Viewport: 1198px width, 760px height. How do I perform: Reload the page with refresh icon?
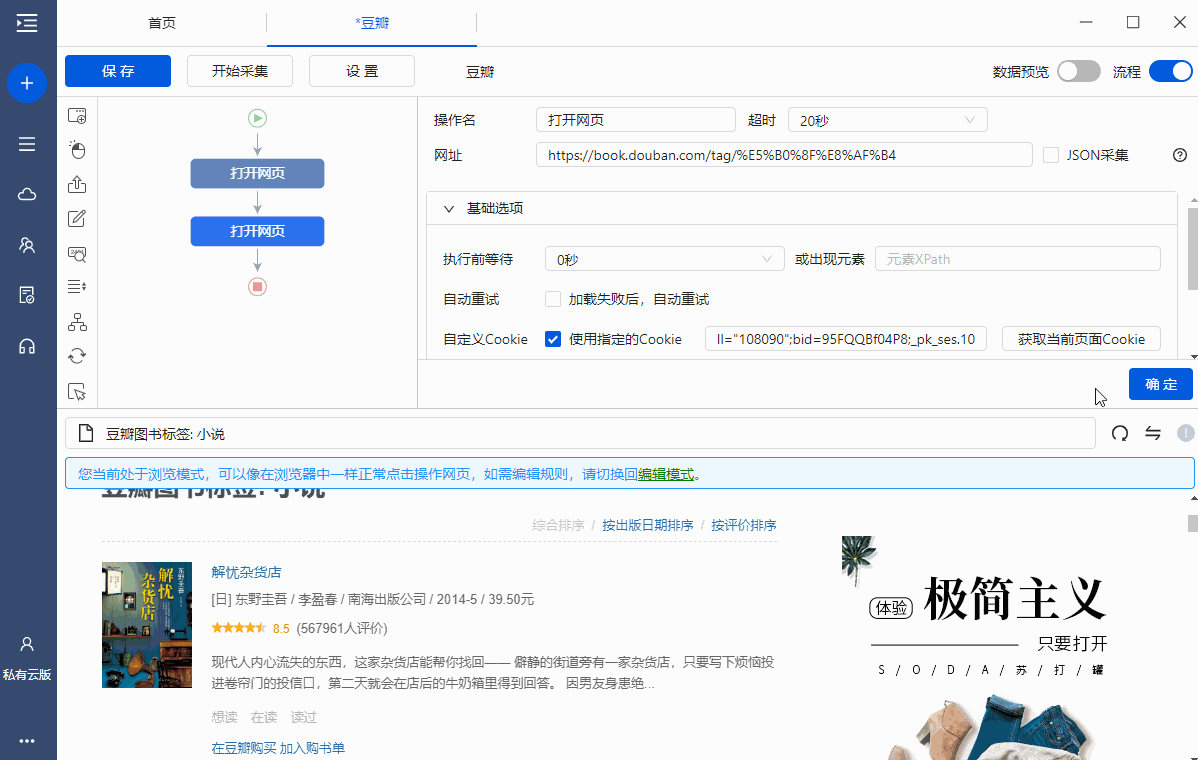tap(1120, 434)
